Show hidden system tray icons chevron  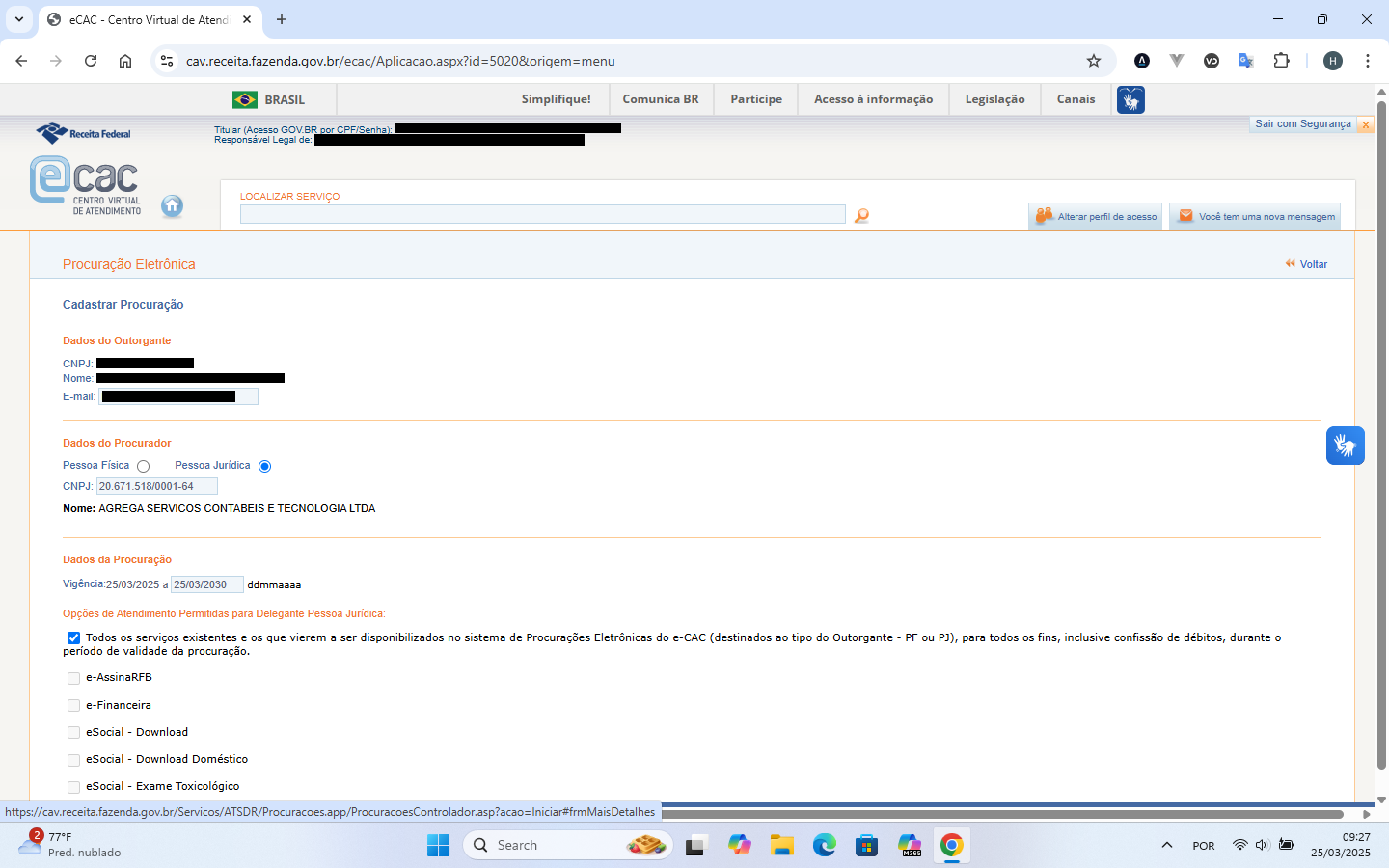(x=1167, y=846)
